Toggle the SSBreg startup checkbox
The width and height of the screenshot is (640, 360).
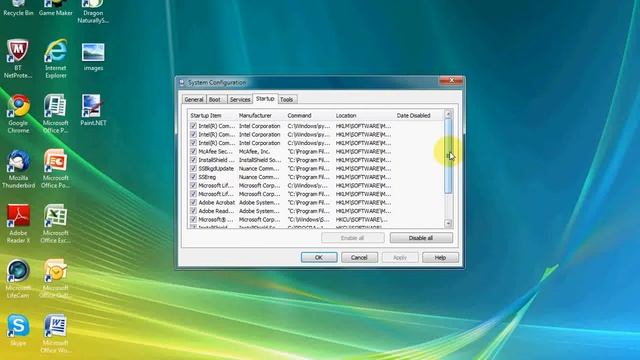(x=193, y=177)
